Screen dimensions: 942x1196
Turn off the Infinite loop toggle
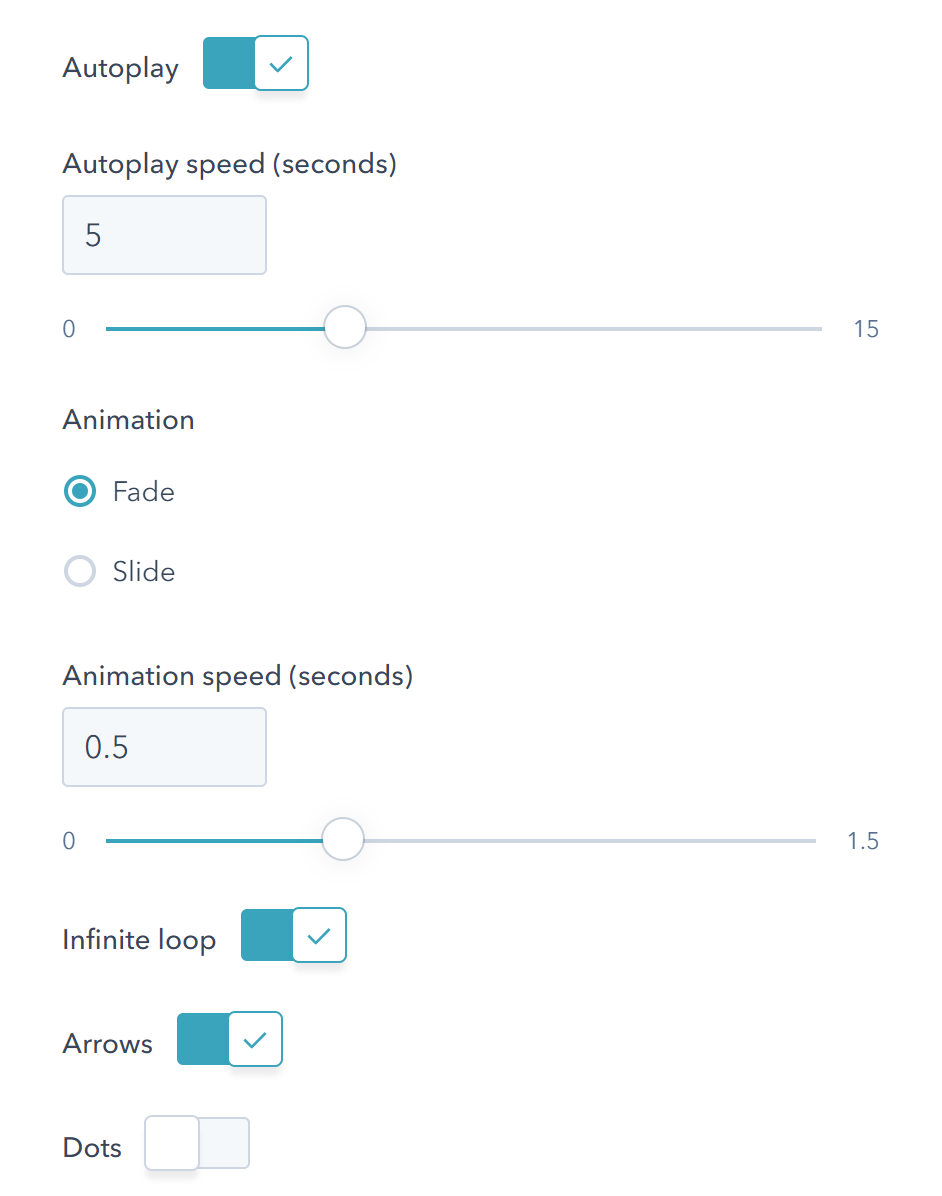pyautogui.click(x=294, y=936)
